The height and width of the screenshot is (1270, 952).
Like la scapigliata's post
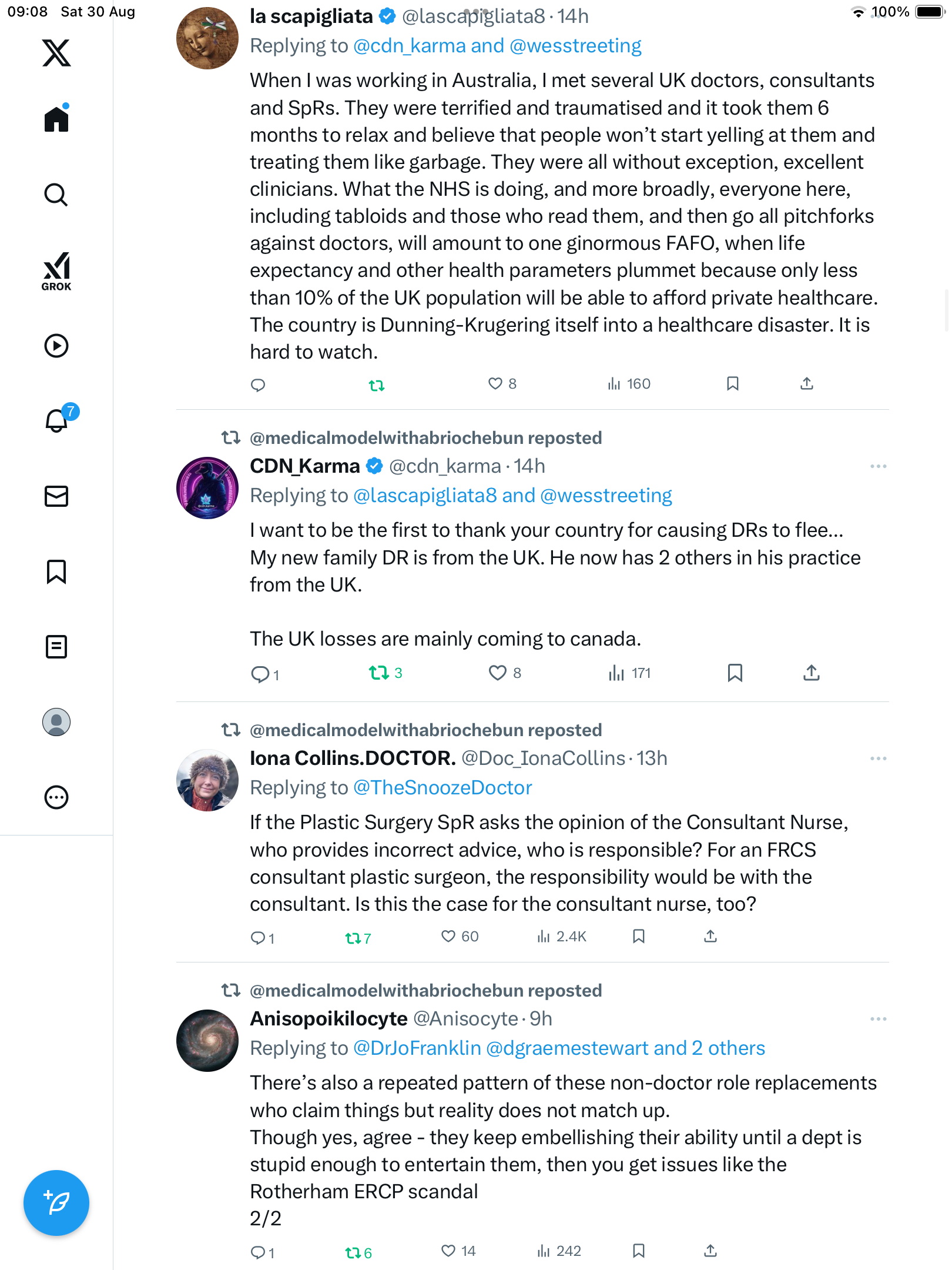(x=495, y=384)
